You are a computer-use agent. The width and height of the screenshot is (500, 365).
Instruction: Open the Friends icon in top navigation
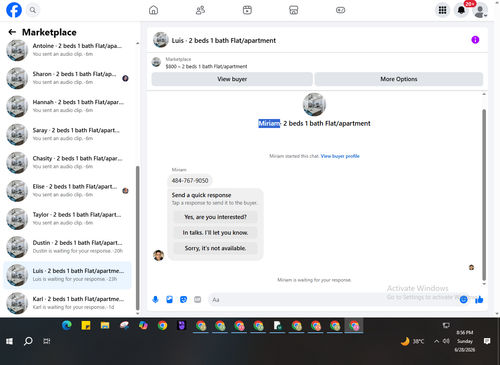coord(200,10)
